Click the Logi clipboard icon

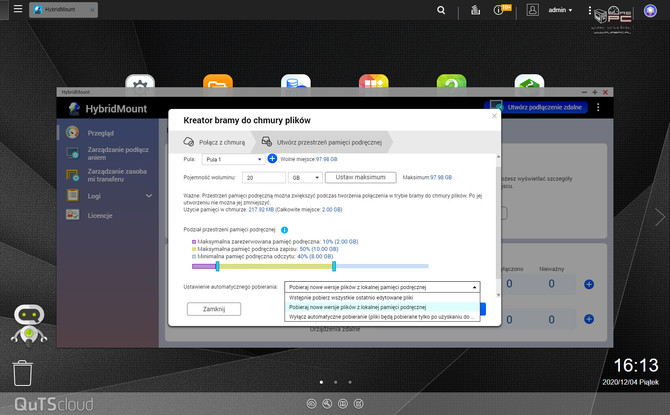[73, 195]
